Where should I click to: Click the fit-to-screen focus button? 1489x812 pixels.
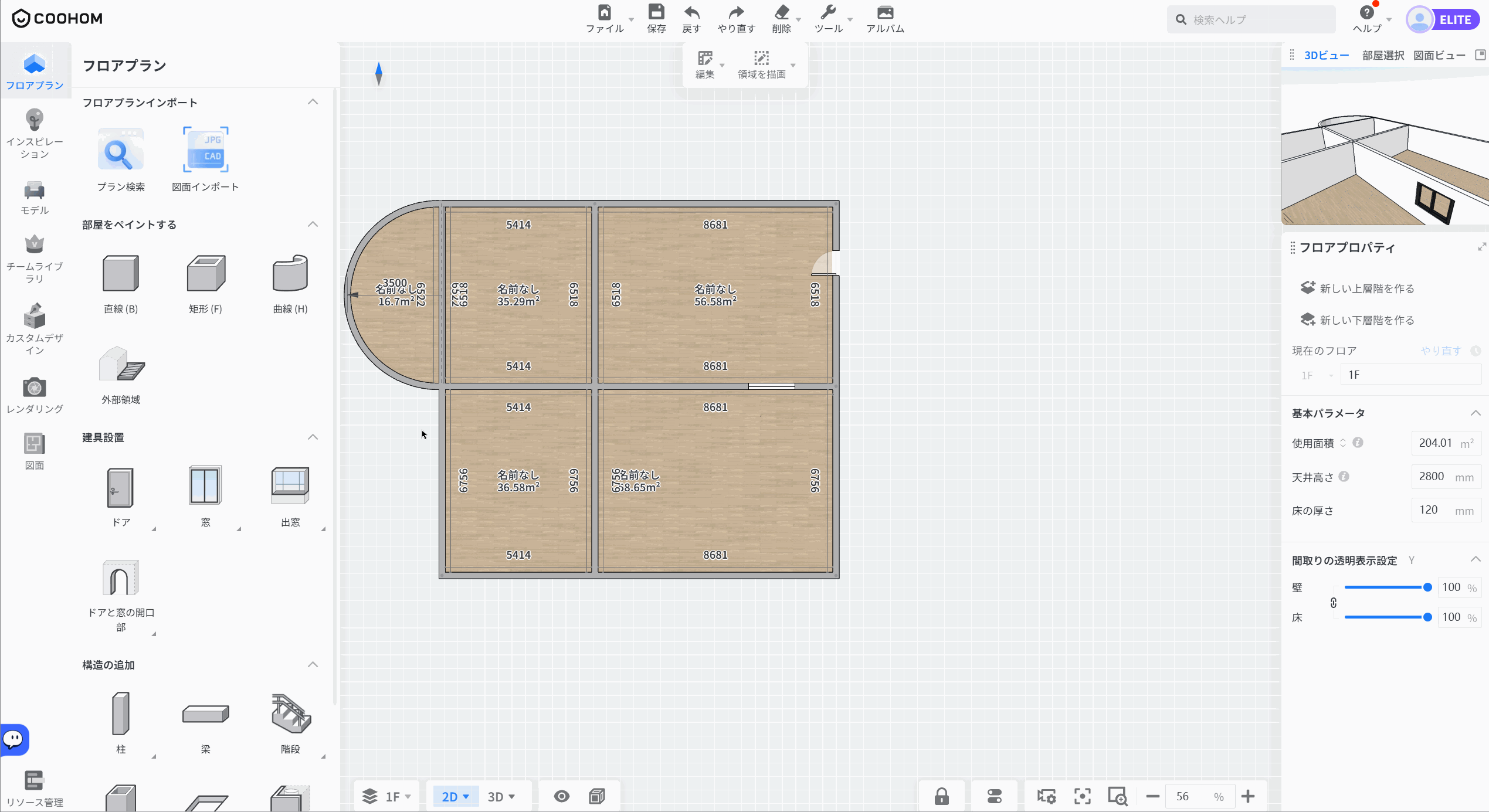1083,796
